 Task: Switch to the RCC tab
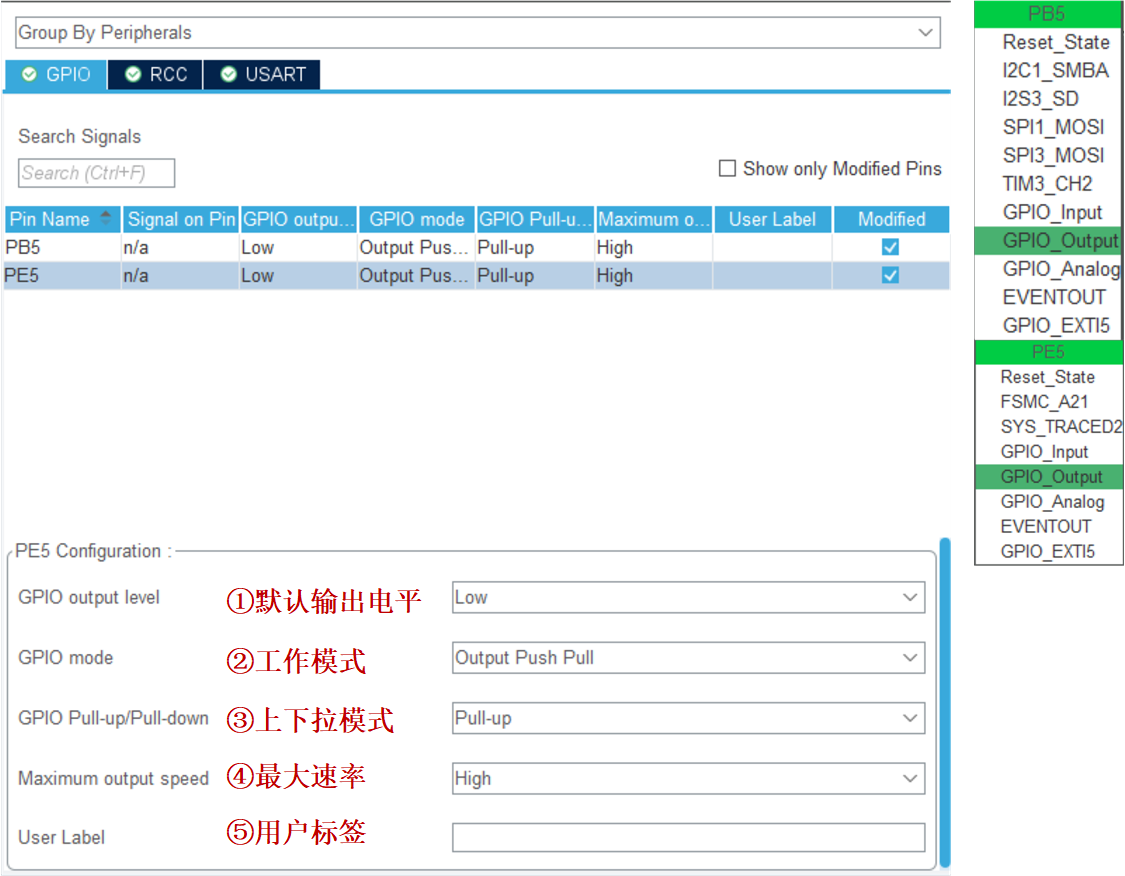click(155, 75)
